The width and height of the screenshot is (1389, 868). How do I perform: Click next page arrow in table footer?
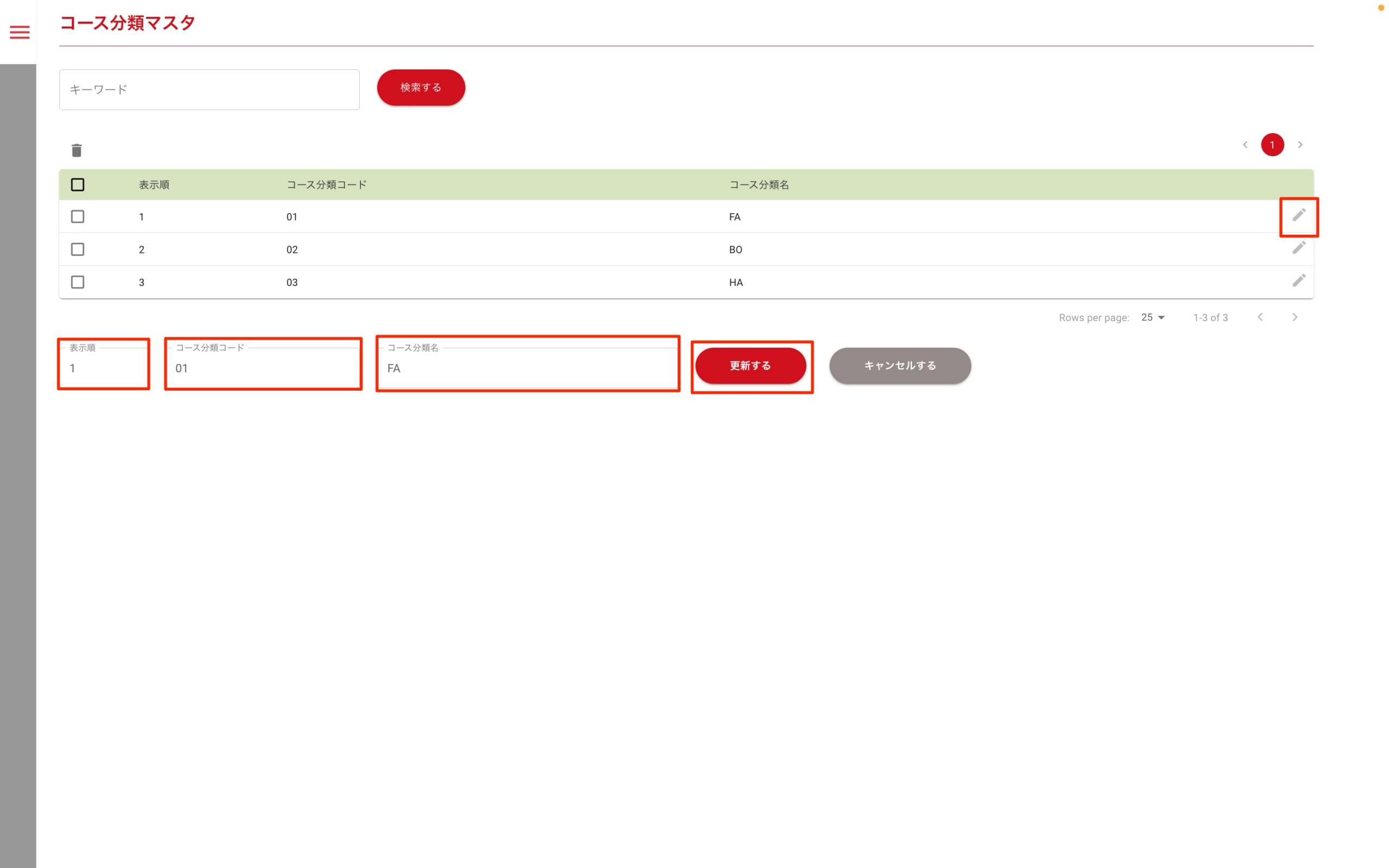(1294, 317)
